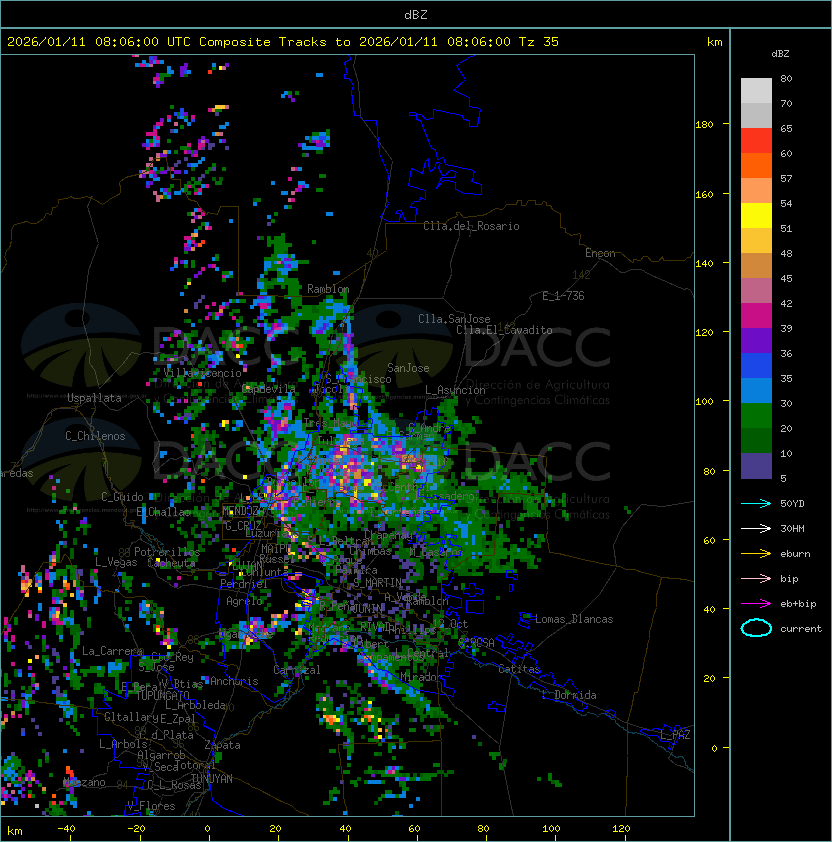The image size is (832, 842).
Task: Click the Ramblon label in upper map
Action: coord(328,289)
